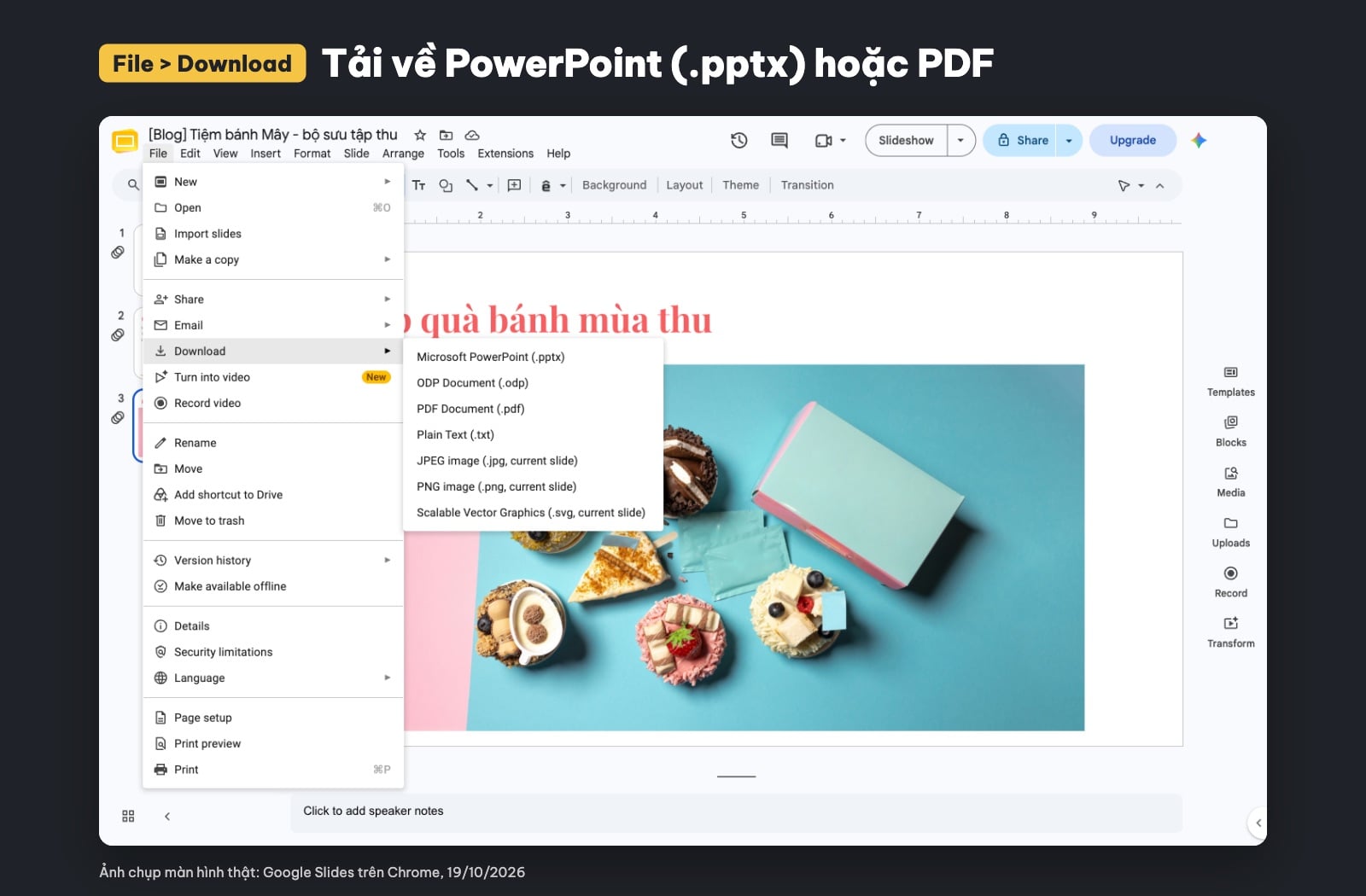Open the Share dropdown arrow
Viewport: 1366px width, 896px height.
tap(1069, 140)
